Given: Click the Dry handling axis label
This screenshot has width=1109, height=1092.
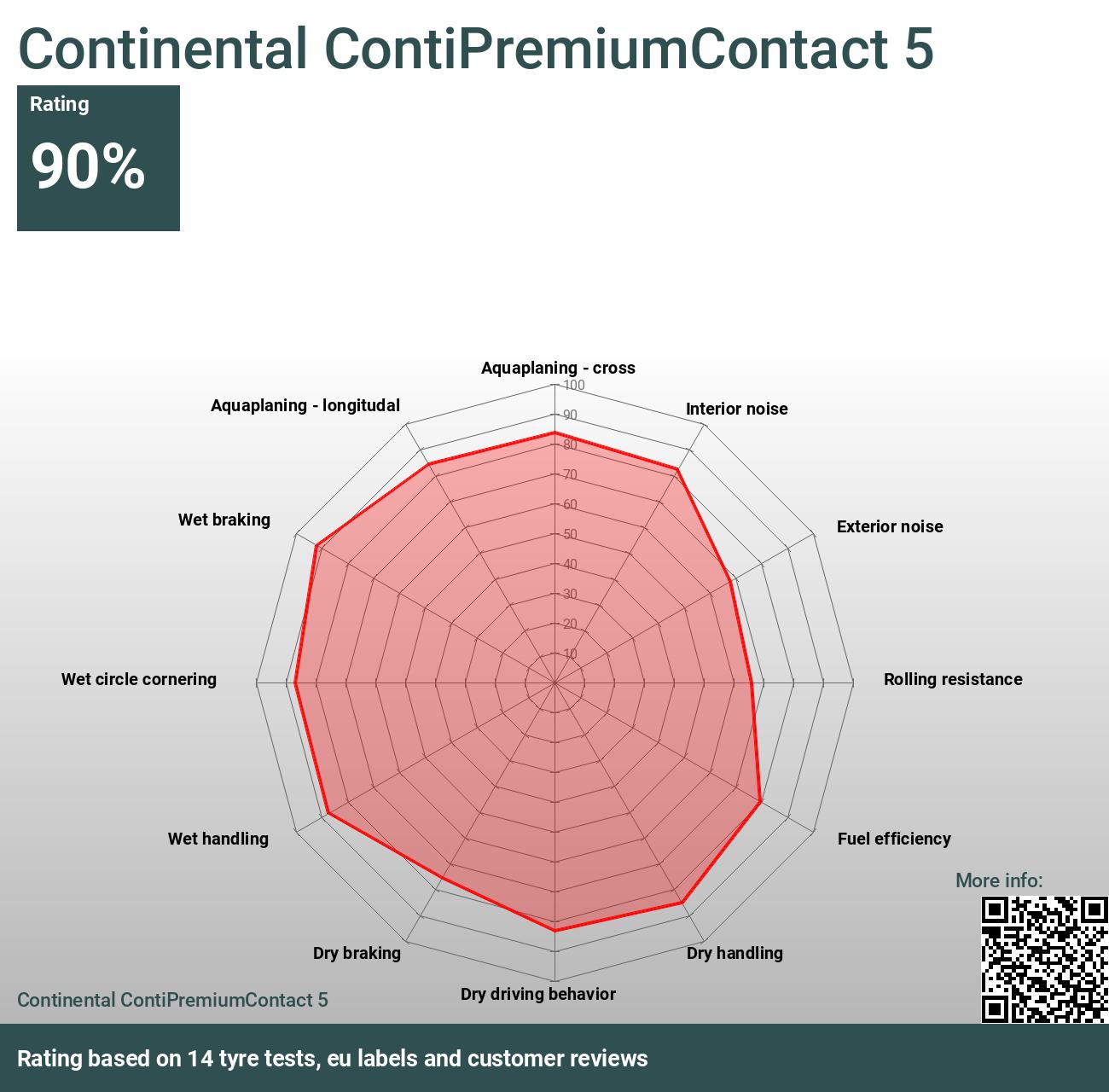Looking at the screenshot, I should tap(734, 953).
